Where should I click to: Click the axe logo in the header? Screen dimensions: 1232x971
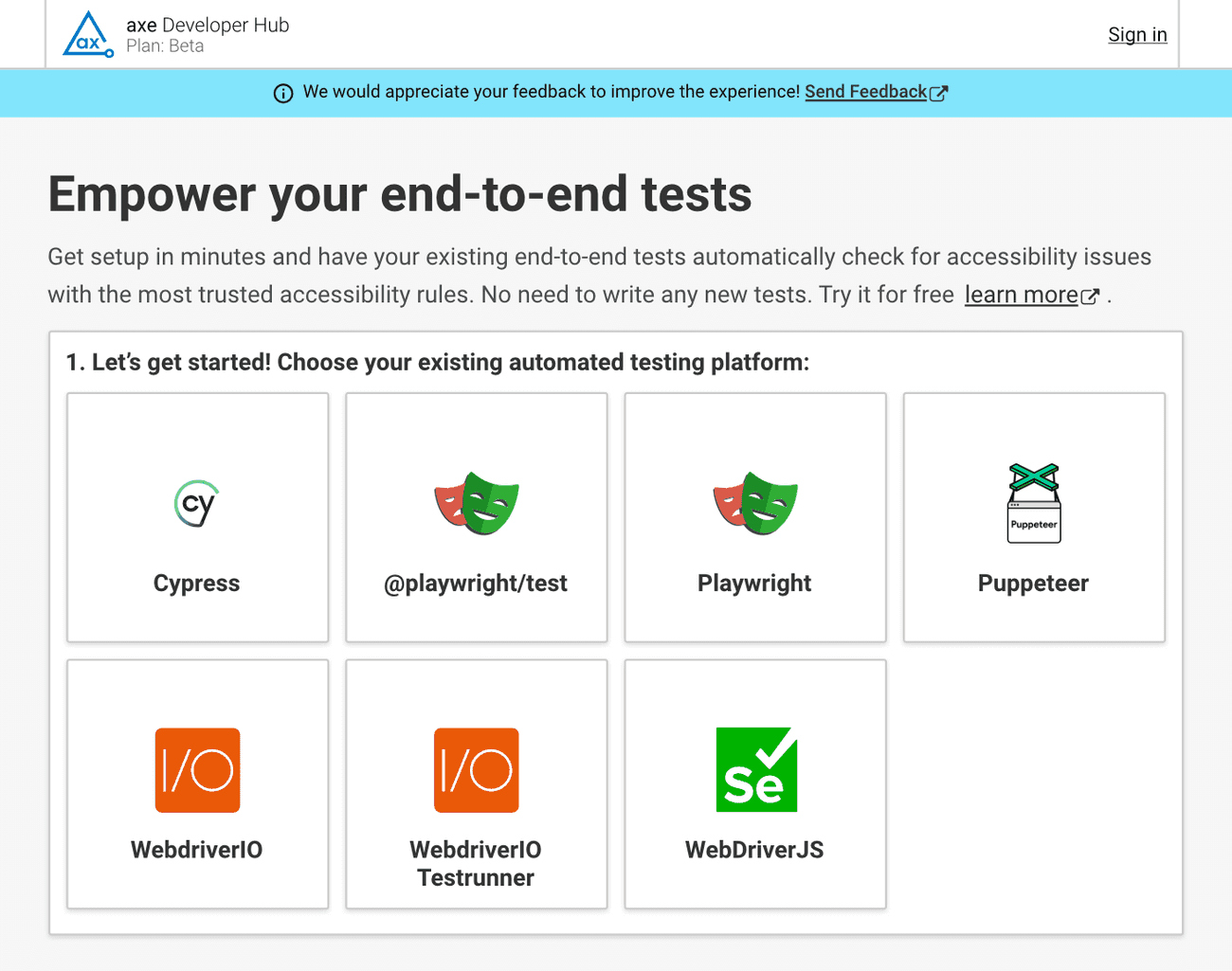88,34
